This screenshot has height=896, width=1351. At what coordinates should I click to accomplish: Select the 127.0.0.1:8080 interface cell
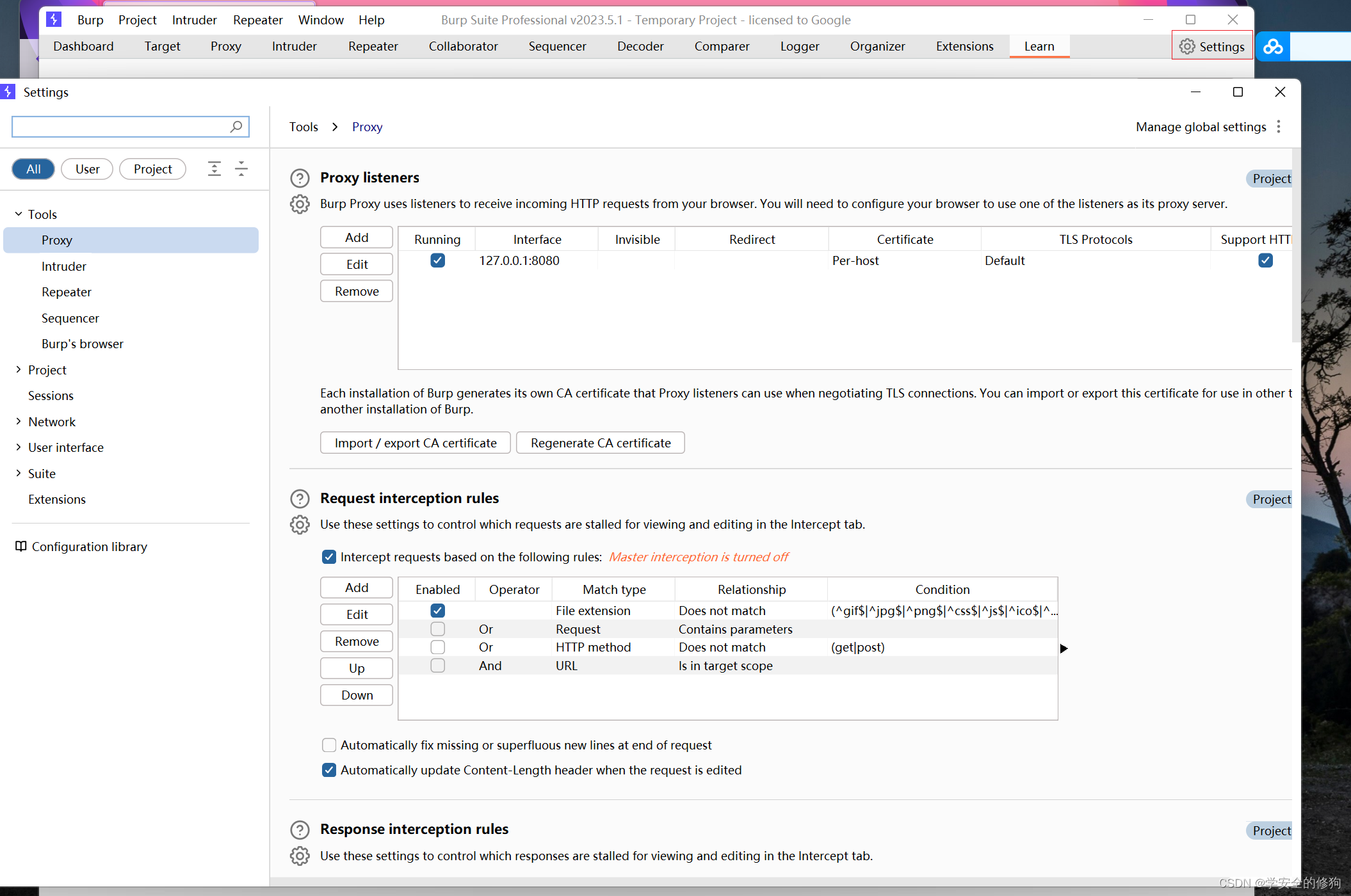[x=537, y=260]
